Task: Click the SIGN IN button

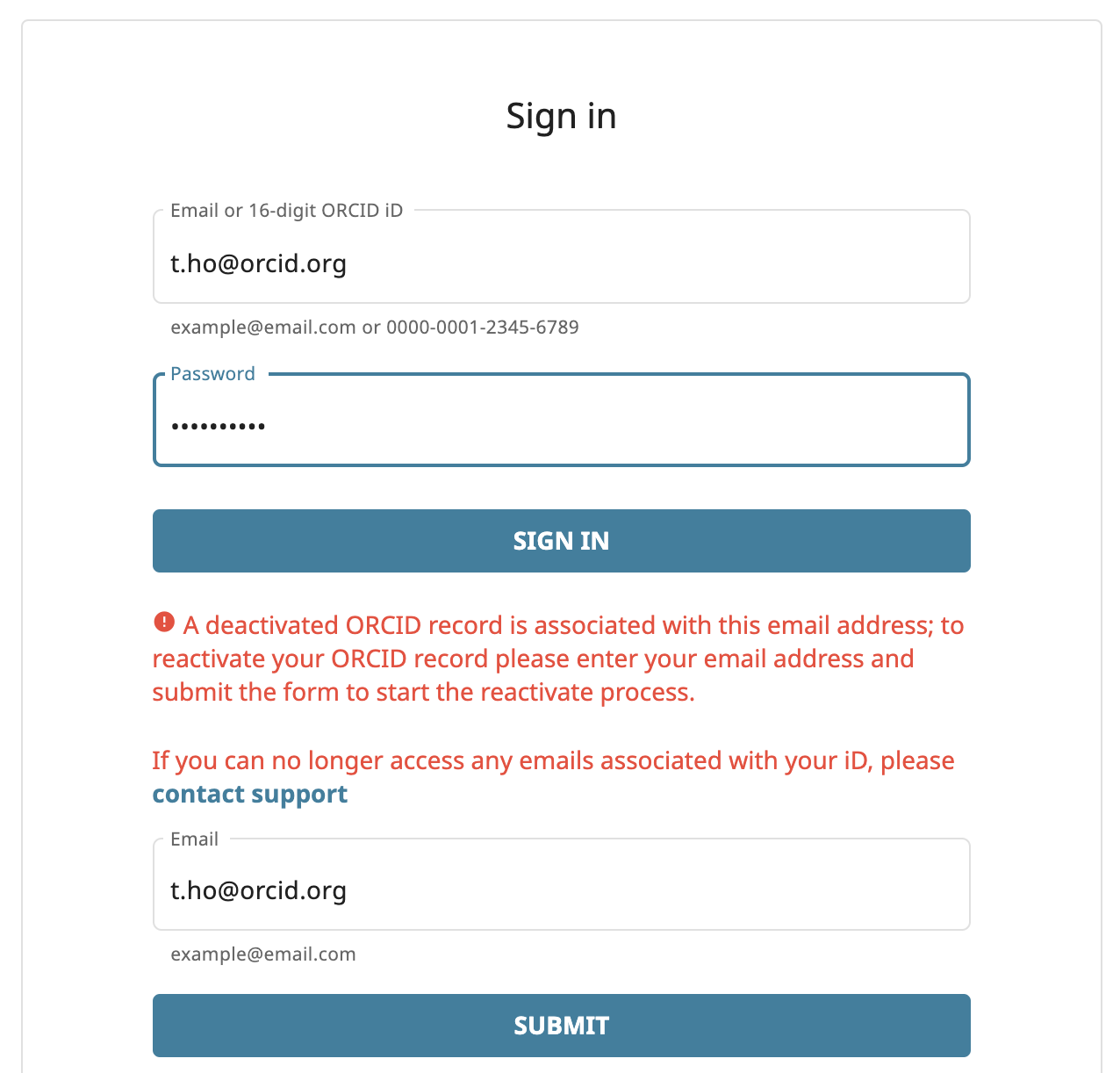Action: tap(562, 541)
